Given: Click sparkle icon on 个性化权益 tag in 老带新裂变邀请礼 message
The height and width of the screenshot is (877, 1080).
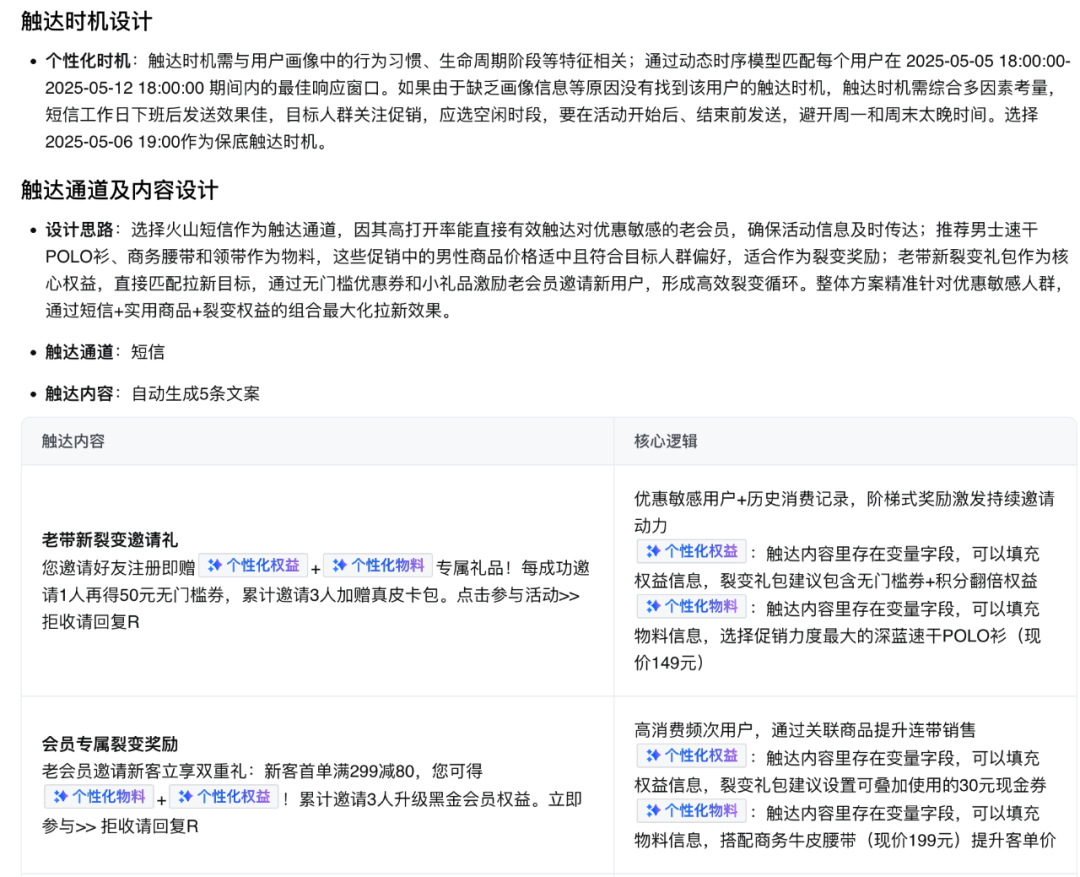Looking at the screenshot, I should [214, 566].
